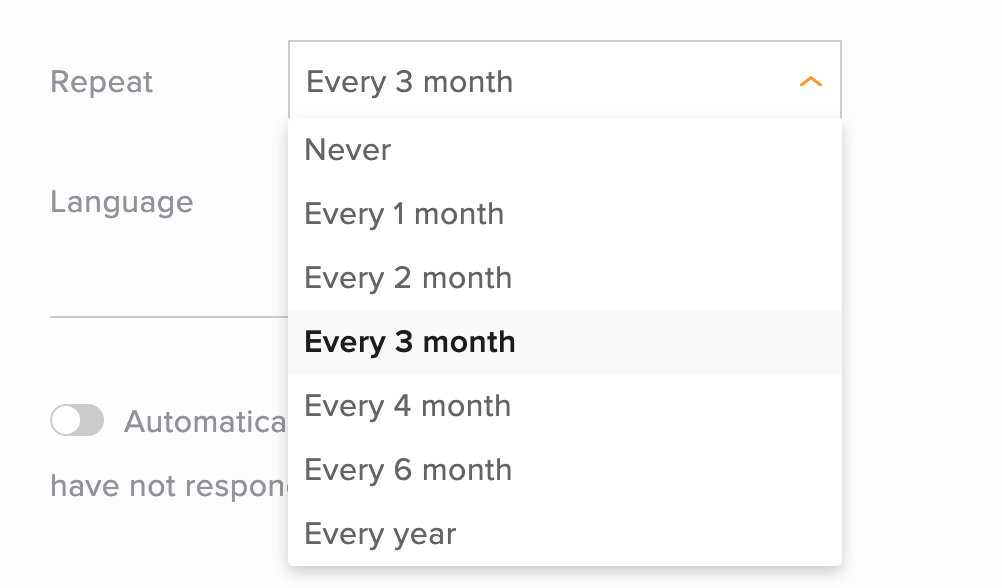Click the Repeat combo box field
Screen dimensions: 1002x588
point(564,81)
